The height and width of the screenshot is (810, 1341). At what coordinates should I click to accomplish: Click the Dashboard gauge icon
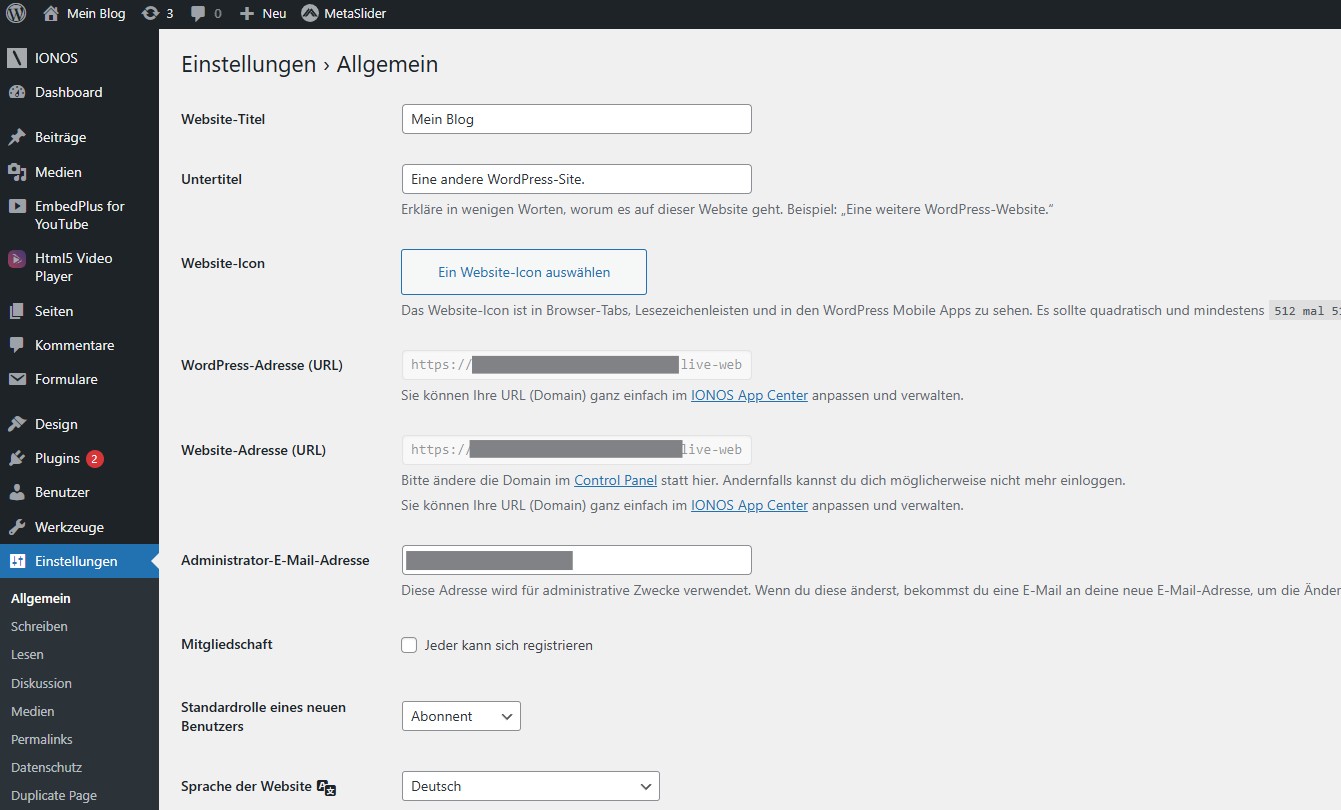(17, 92)
